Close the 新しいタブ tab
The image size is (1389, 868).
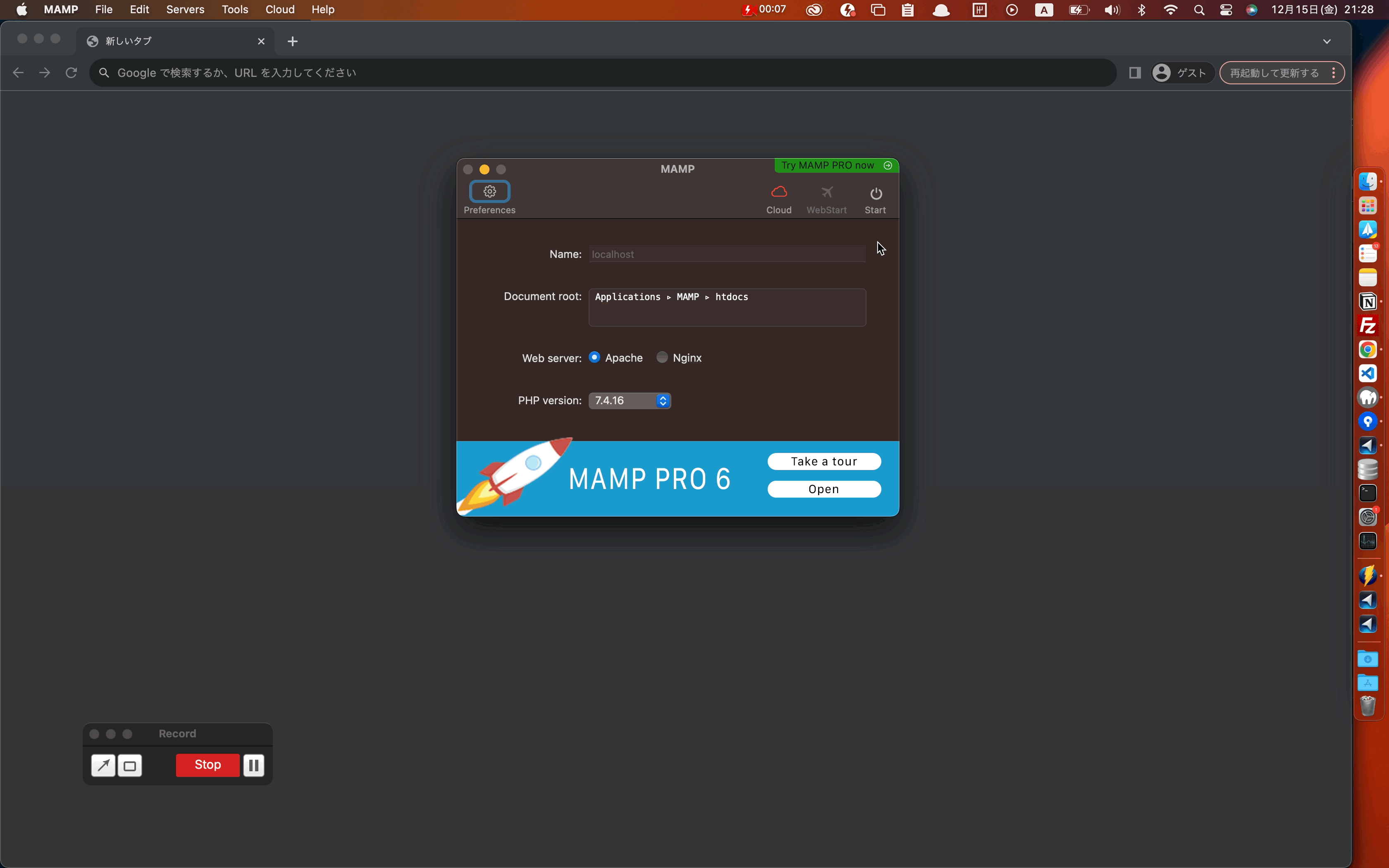click(261, 41)
